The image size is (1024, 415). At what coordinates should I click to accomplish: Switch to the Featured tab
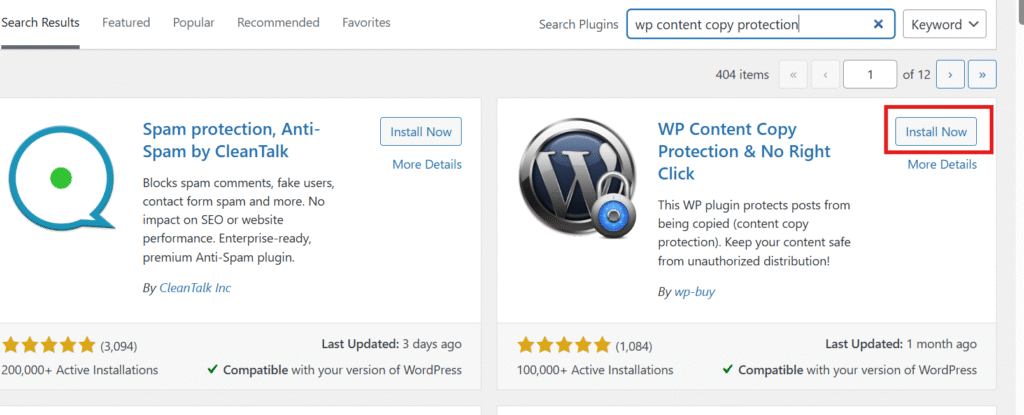pos(126,23)
